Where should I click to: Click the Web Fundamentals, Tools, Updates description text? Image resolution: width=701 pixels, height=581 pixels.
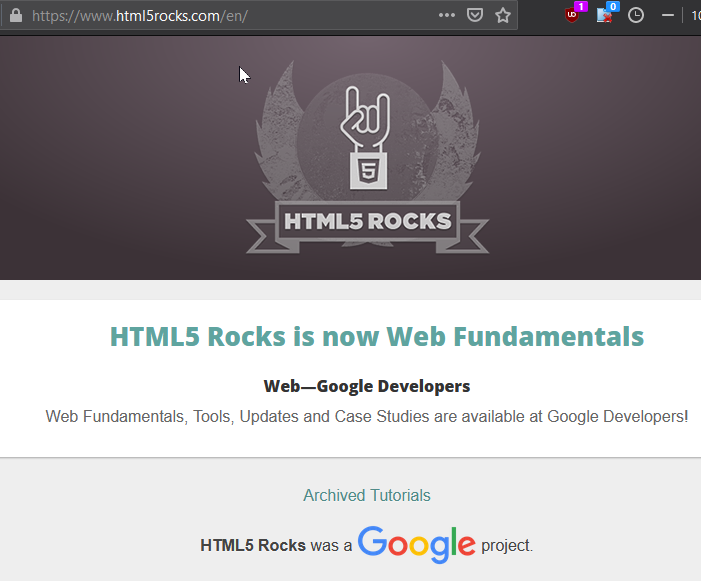coord(367,417)
